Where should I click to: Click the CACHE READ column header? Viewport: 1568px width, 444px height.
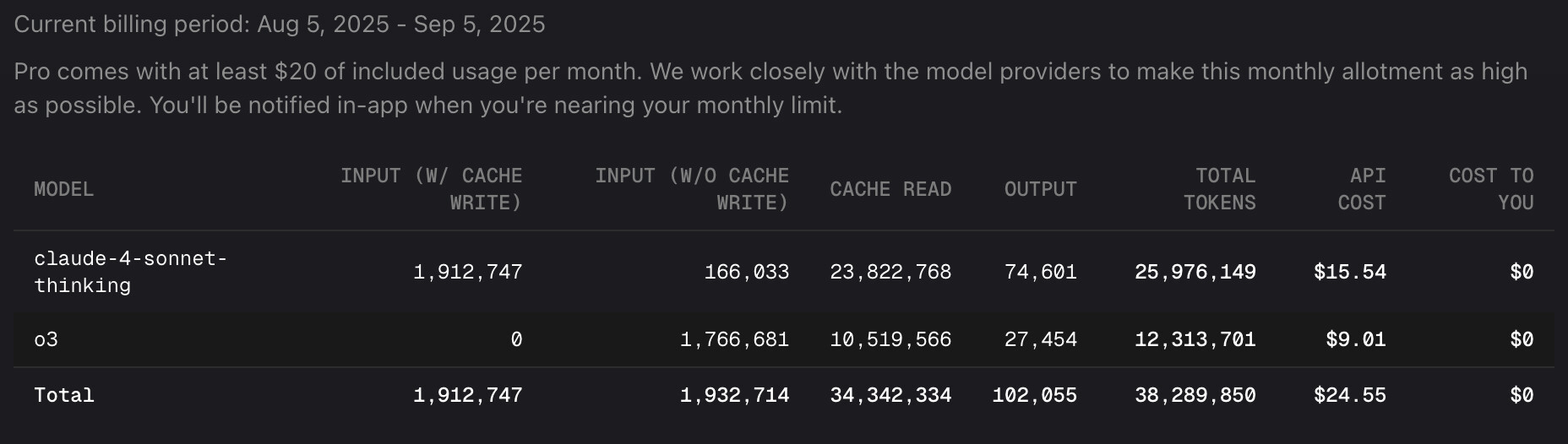point(890,189)
